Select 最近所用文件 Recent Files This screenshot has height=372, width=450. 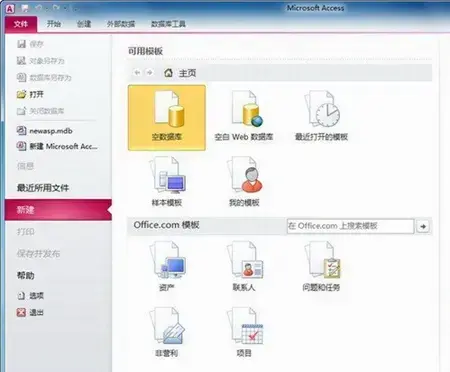(x=43, y=188)
